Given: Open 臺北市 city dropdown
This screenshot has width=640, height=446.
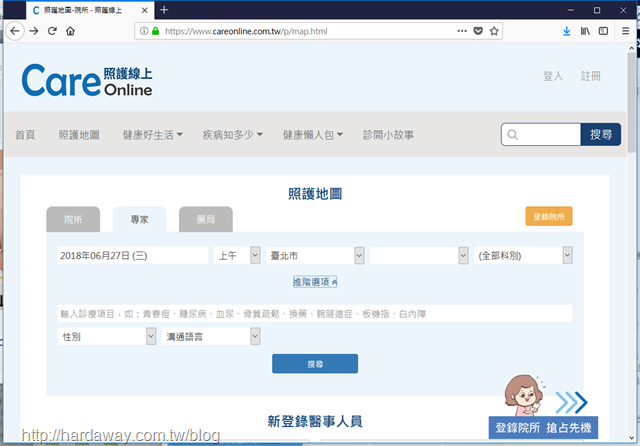Looking at the screenshot, I should [315, 255].
